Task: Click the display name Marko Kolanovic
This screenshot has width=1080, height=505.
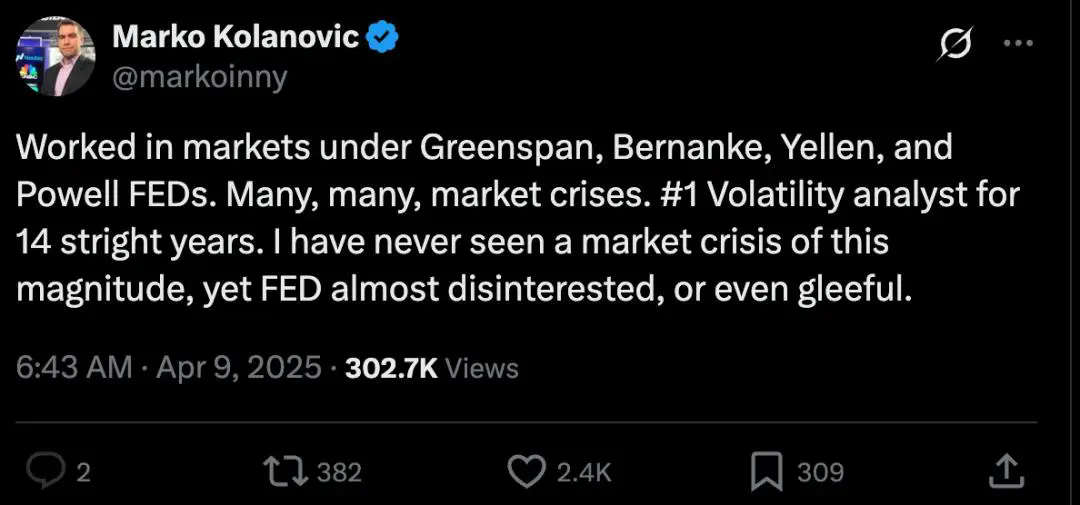Action: (235, 37)
